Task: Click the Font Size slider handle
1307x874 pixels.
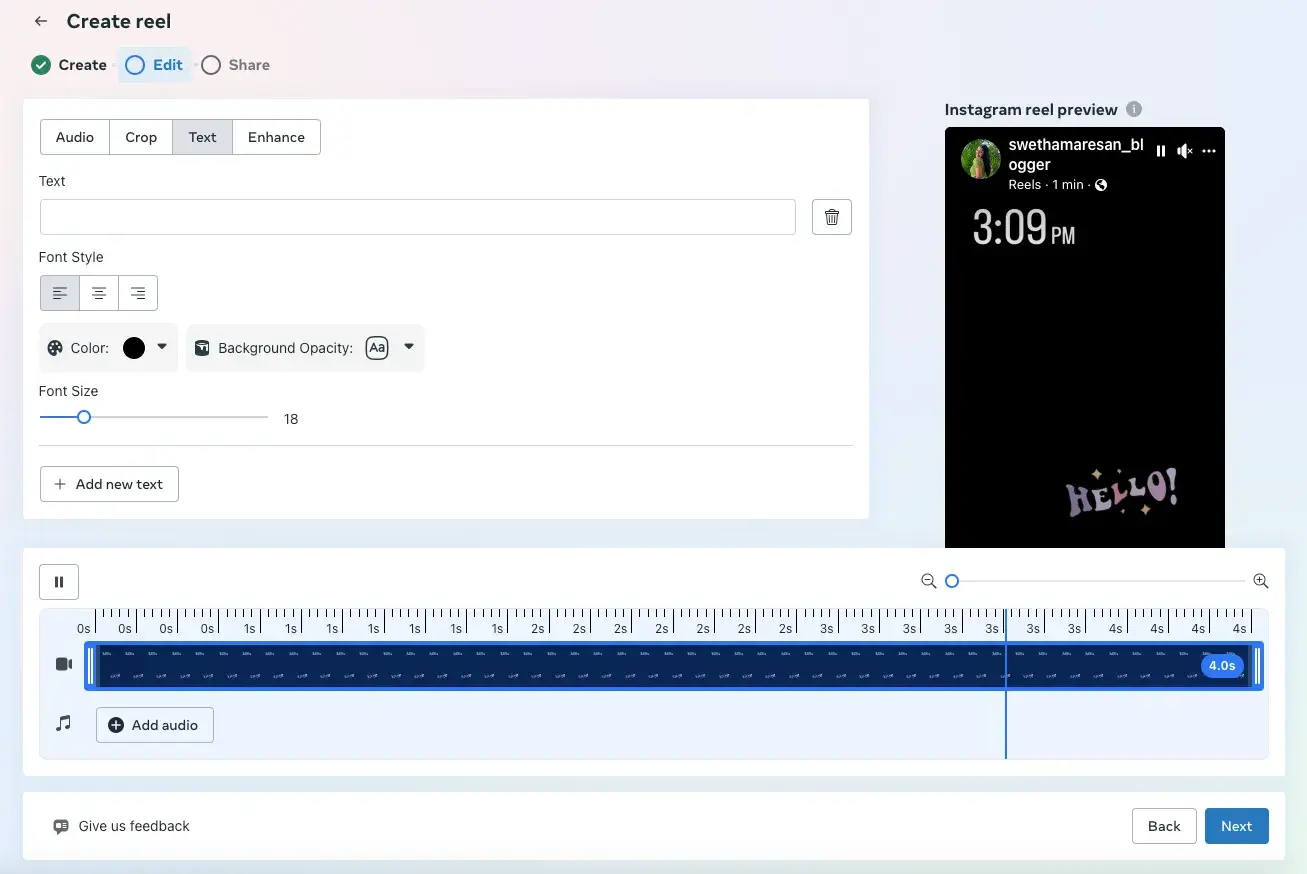Action: point(84,417)
